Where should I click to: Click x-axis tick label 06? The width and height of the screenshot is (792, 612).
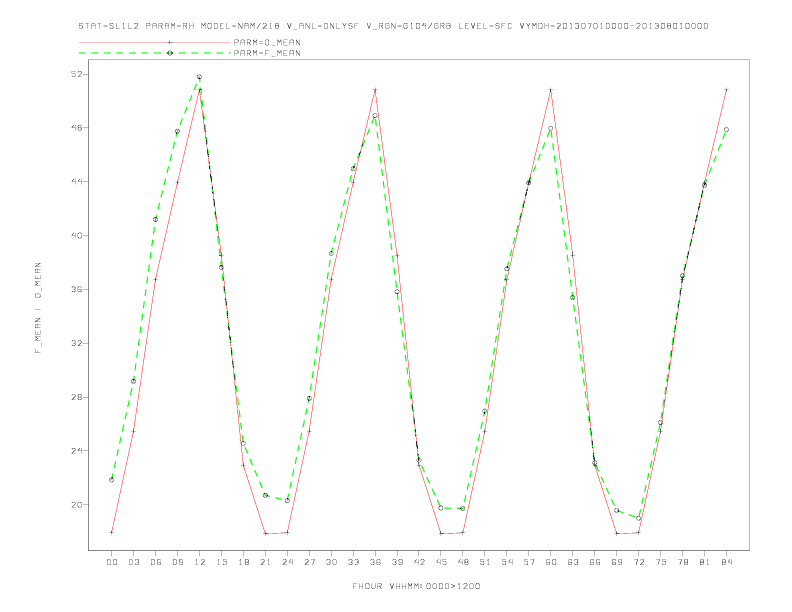point(156,562)
